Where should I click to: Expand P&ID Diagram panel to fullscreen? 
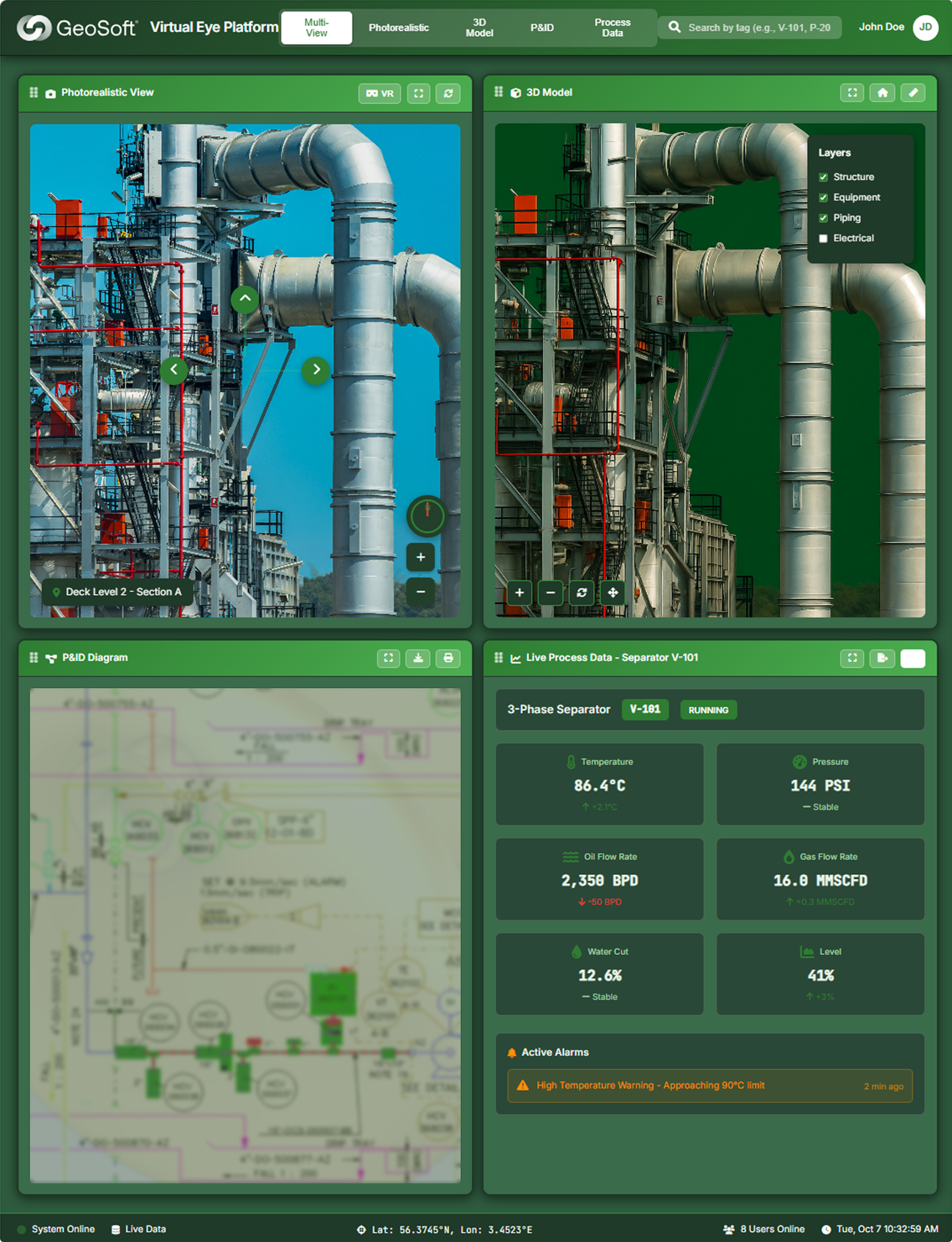388,658
